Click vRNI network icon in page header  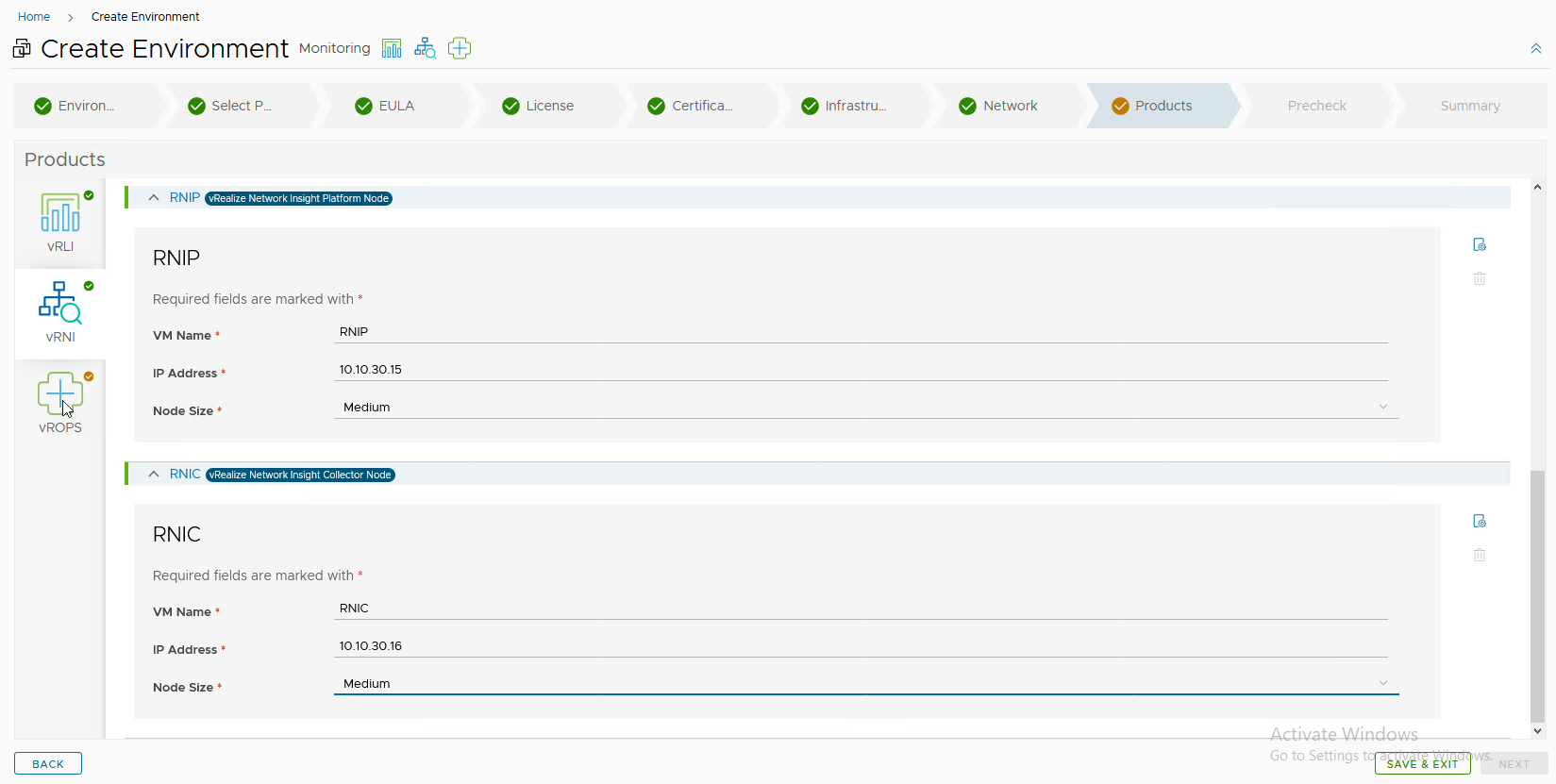click(x=426, y=48)
